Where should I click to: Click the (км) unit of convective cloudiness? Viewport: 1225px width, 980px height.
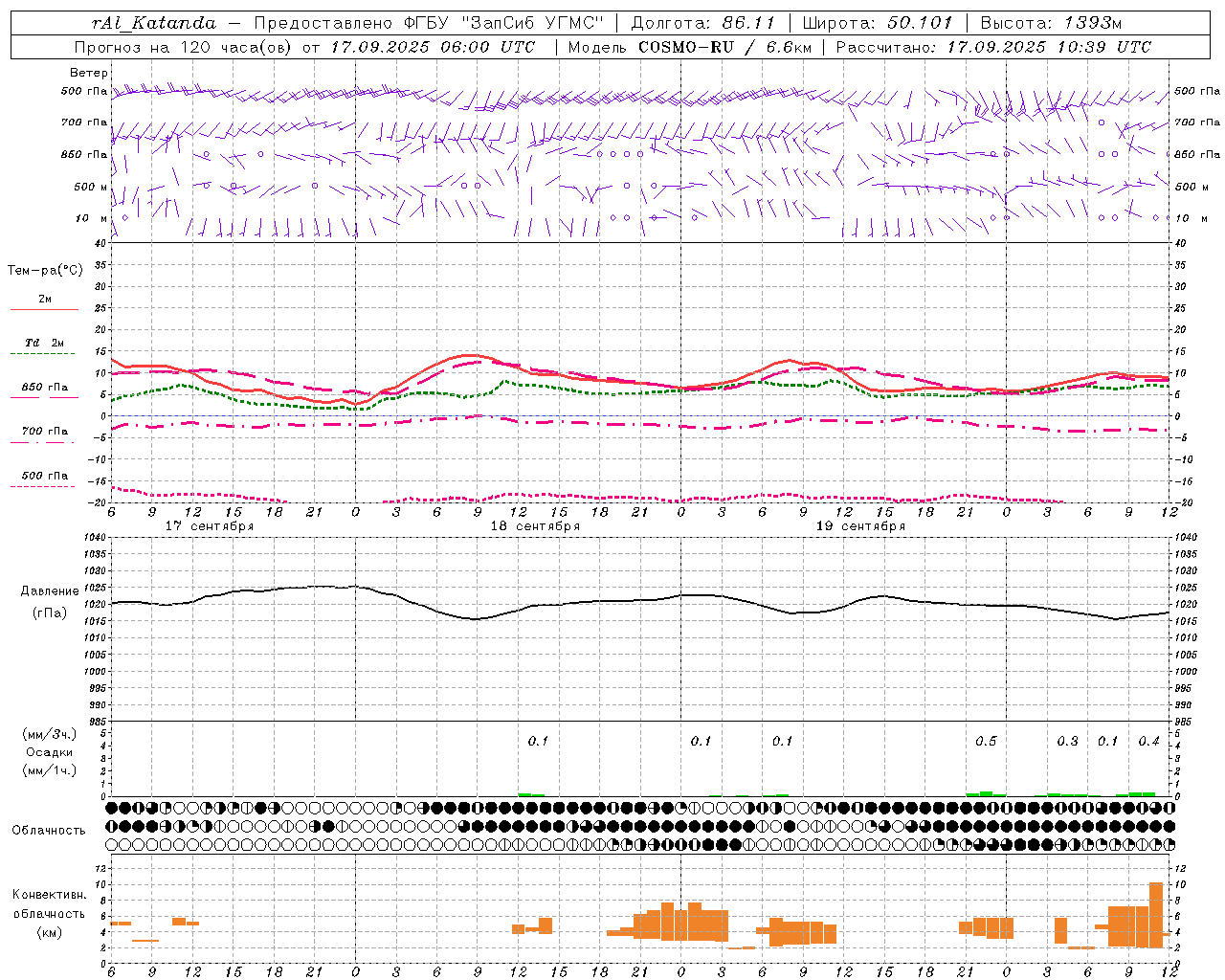pyautogui.click(x=50, y=932)
